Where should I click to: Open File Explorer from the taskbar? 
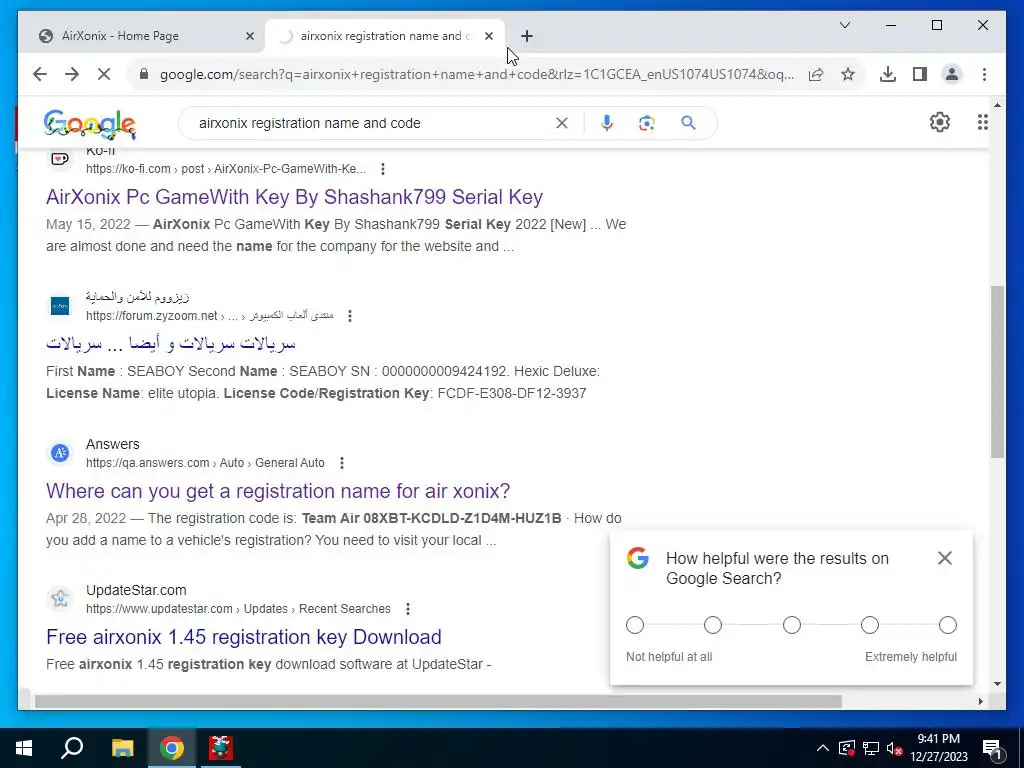[122, 748]
